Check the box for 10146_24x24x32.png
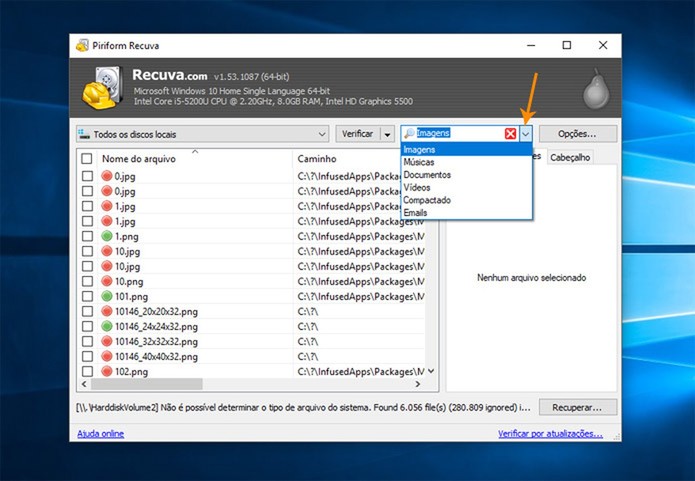Screen dimensions: 695x481 87,326
